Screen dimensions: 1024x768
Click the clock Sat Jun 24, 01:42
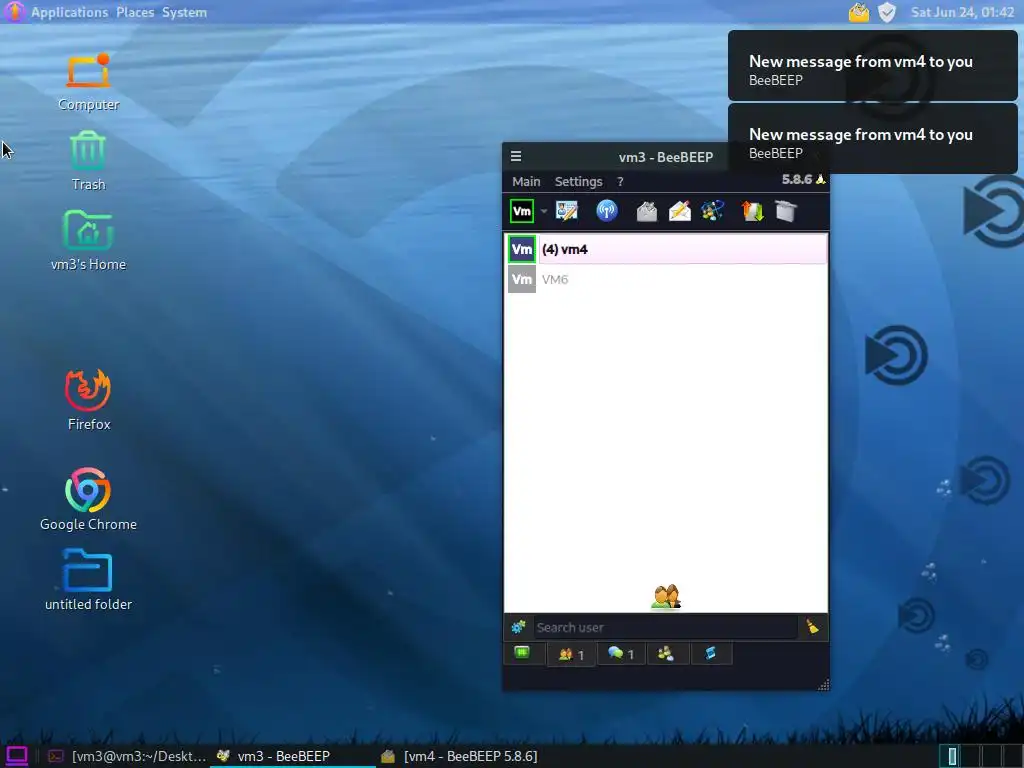pyautogui.click(x=962, y=12)
